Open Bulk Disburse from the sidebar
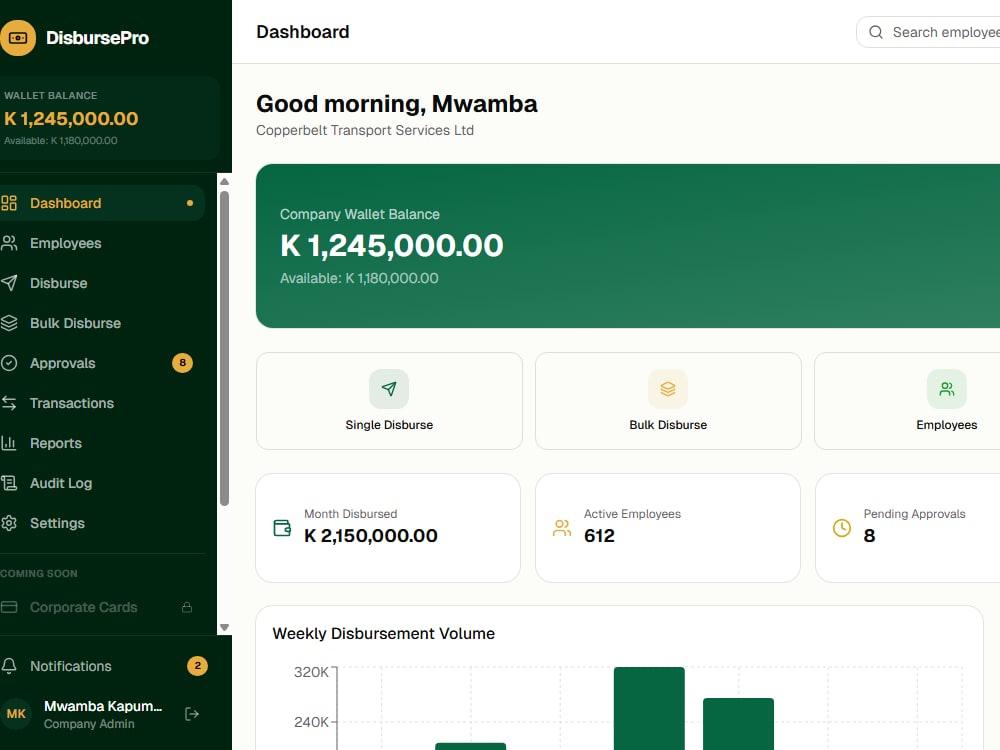The width and height of the screenshot is (1000, 750). [x=102, y=323]
